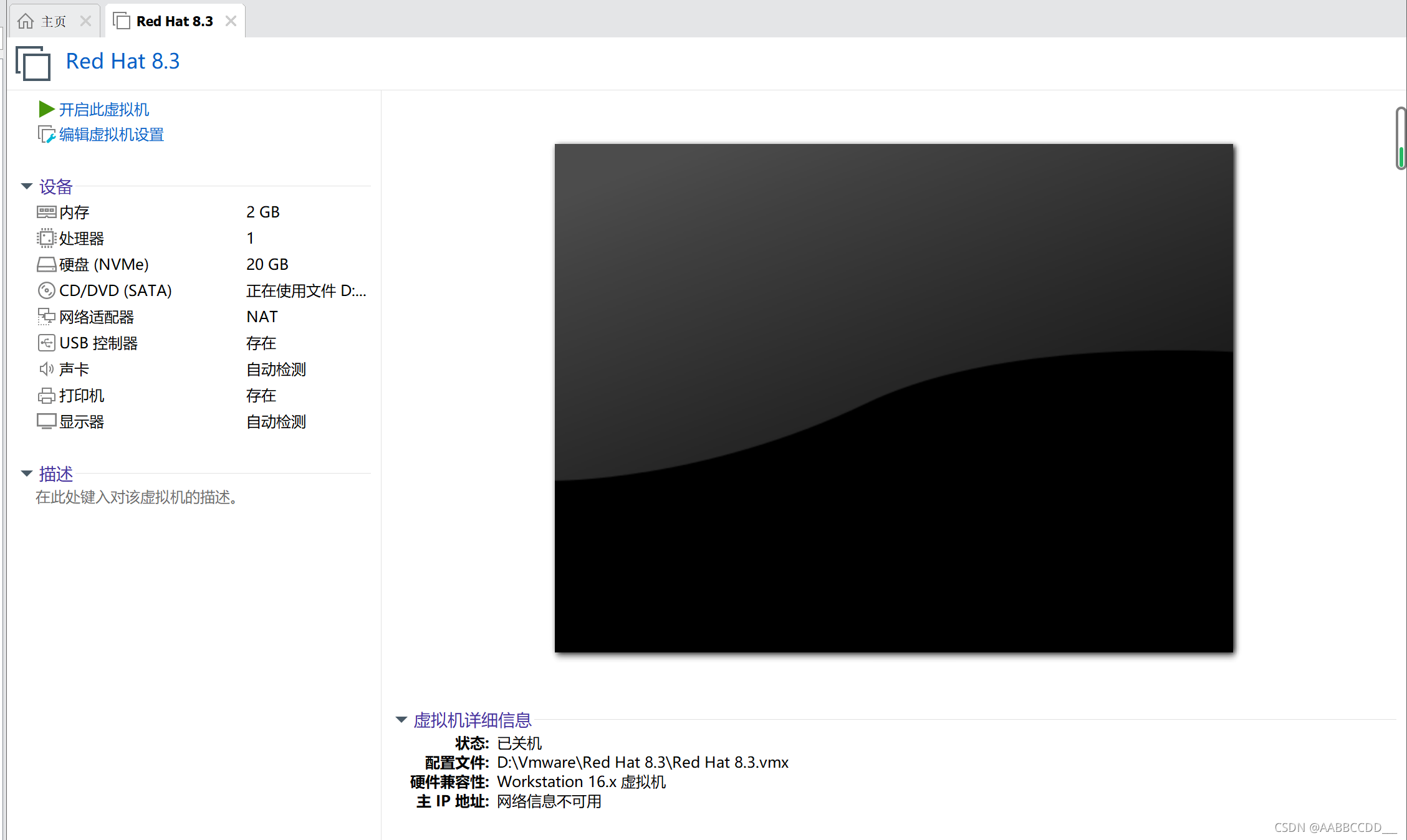Click the memory device icon
Image resolution: width=1407 pixels, height=840 pixels.
pyautogui.click(x=47, y=211)
